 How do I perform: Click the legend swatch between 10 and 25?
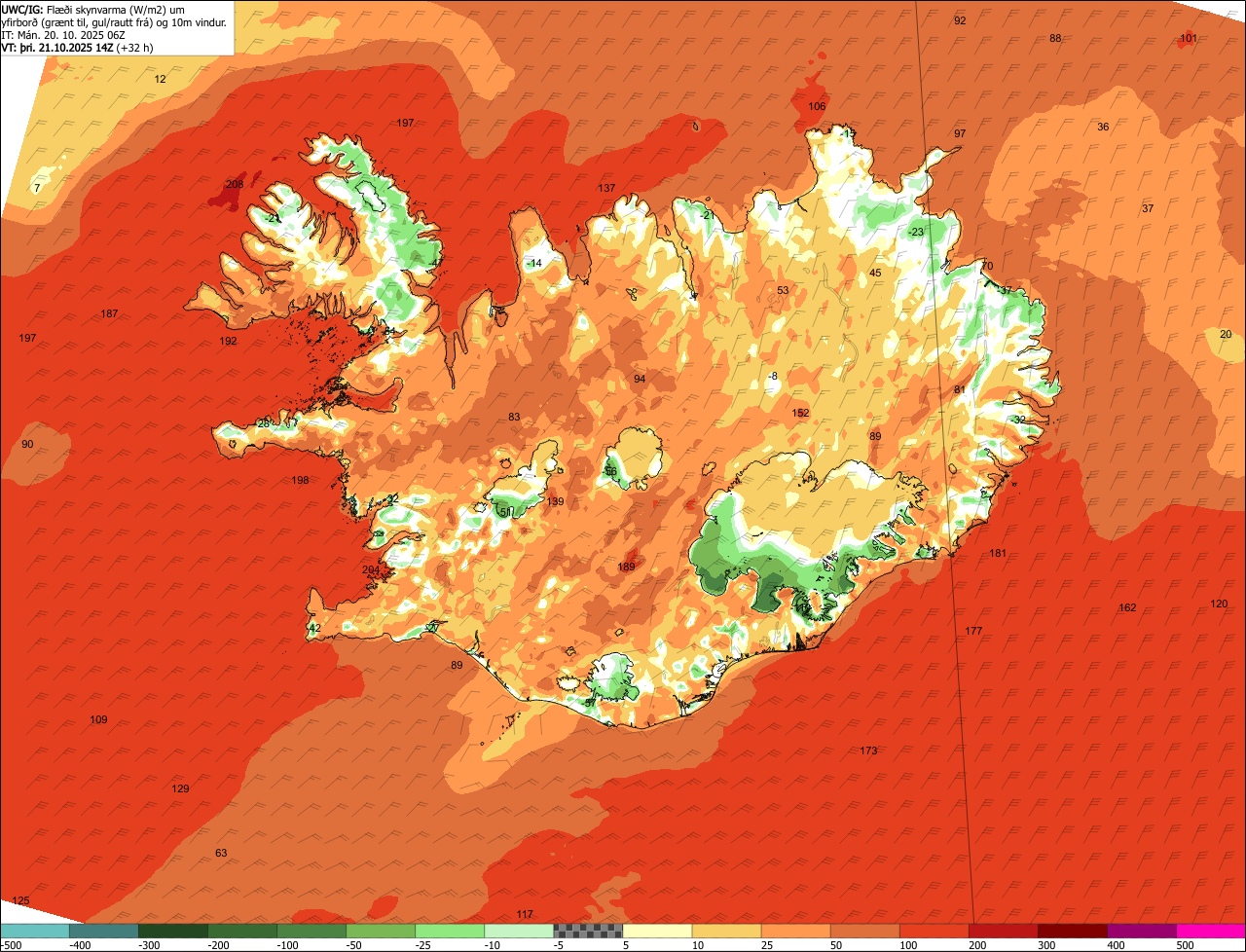point(726,931)
